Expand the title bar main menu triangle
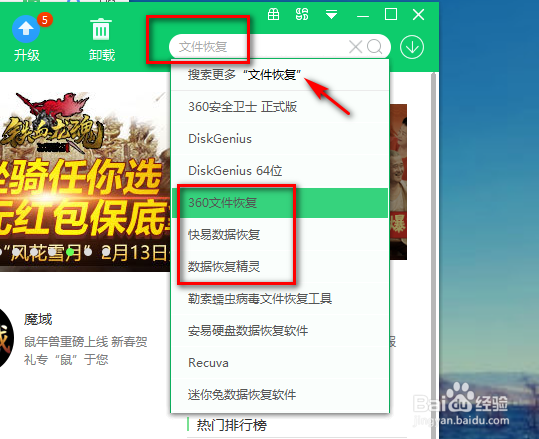The height and width of the screenshot is (439, 539). pos(331,15)
